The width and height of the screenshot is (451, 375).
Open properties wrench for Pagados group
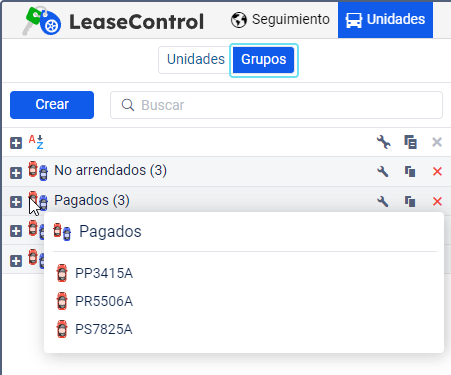pos(383,201)
